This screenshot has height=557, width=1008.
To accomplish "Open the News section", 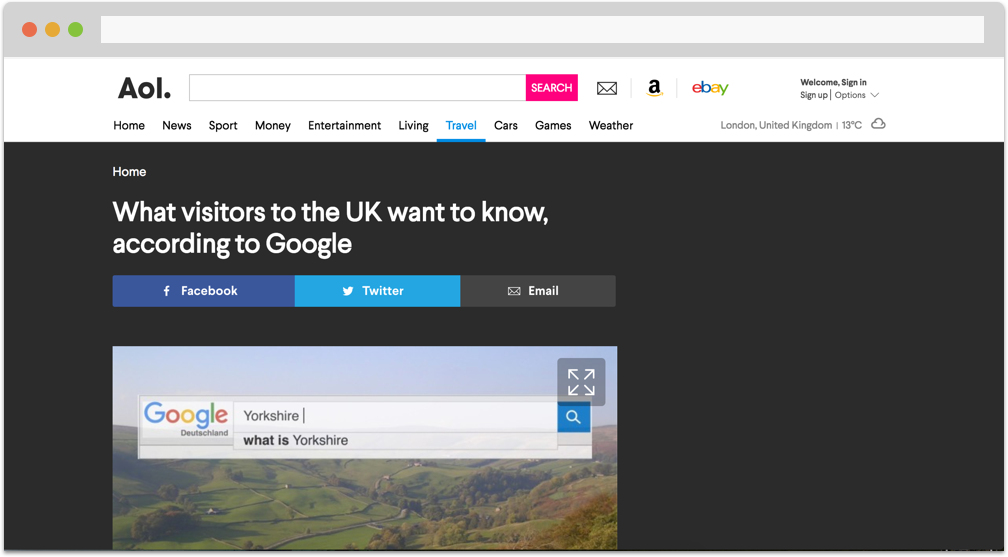I will coord(177,125).
